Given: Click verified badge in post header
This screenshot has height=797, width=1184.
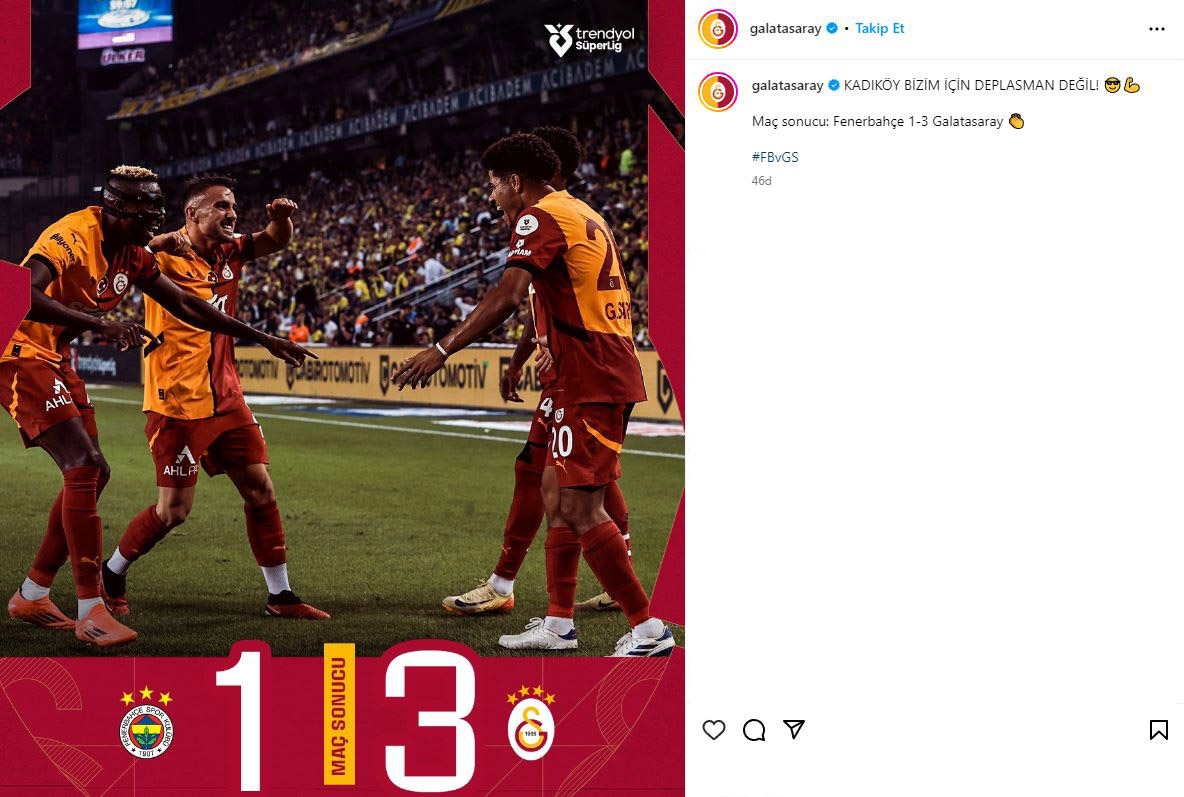Looking at the screenshot, I should coord(832,28).
